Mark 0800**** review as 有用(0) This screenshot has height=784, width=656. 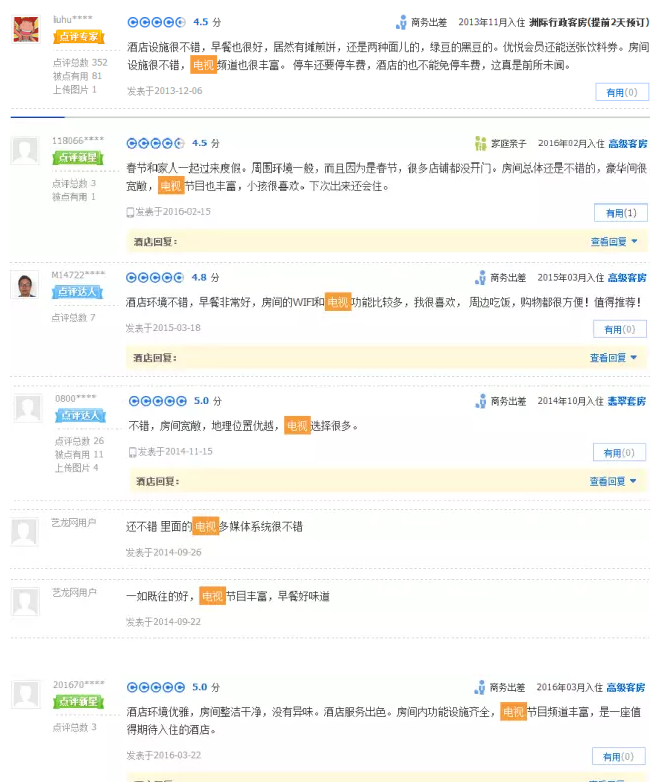tap(619, 453)
